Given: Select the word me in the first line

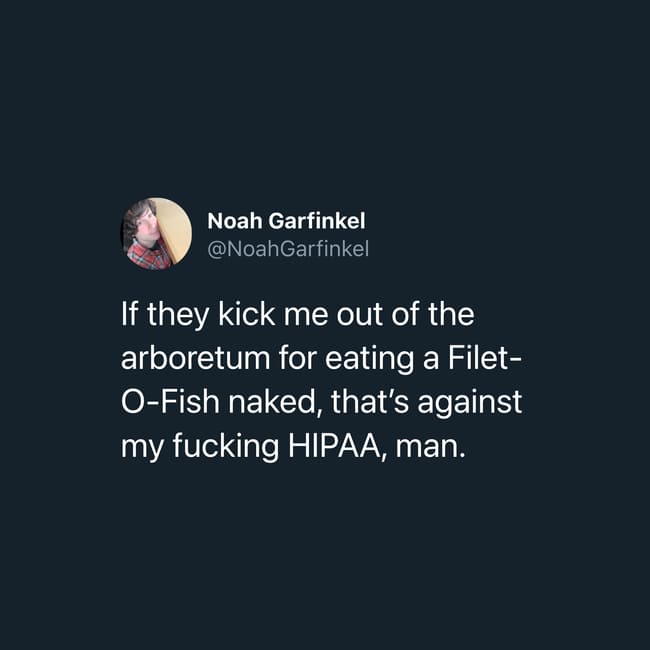Looking at the screenshot, I should point(305,316).
